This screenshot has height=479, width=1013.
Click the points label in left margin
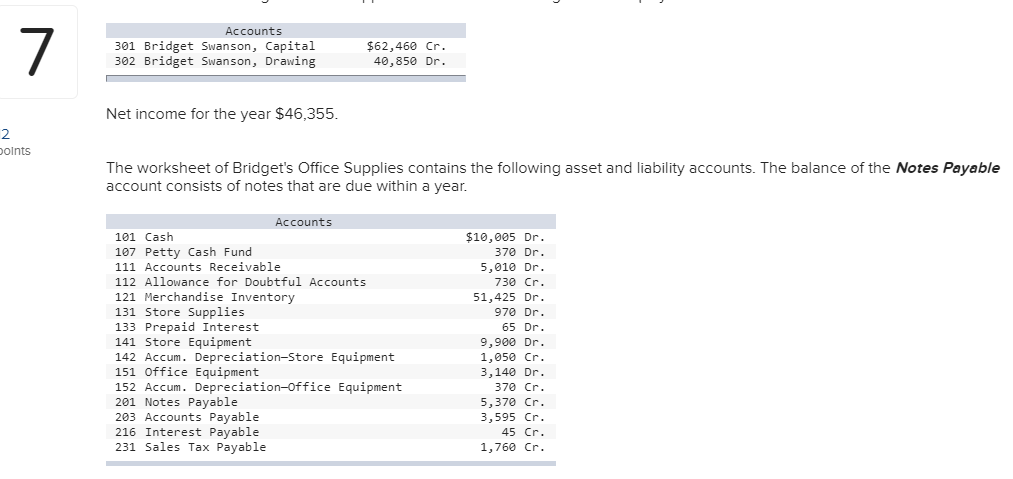[x=14, y=150]
